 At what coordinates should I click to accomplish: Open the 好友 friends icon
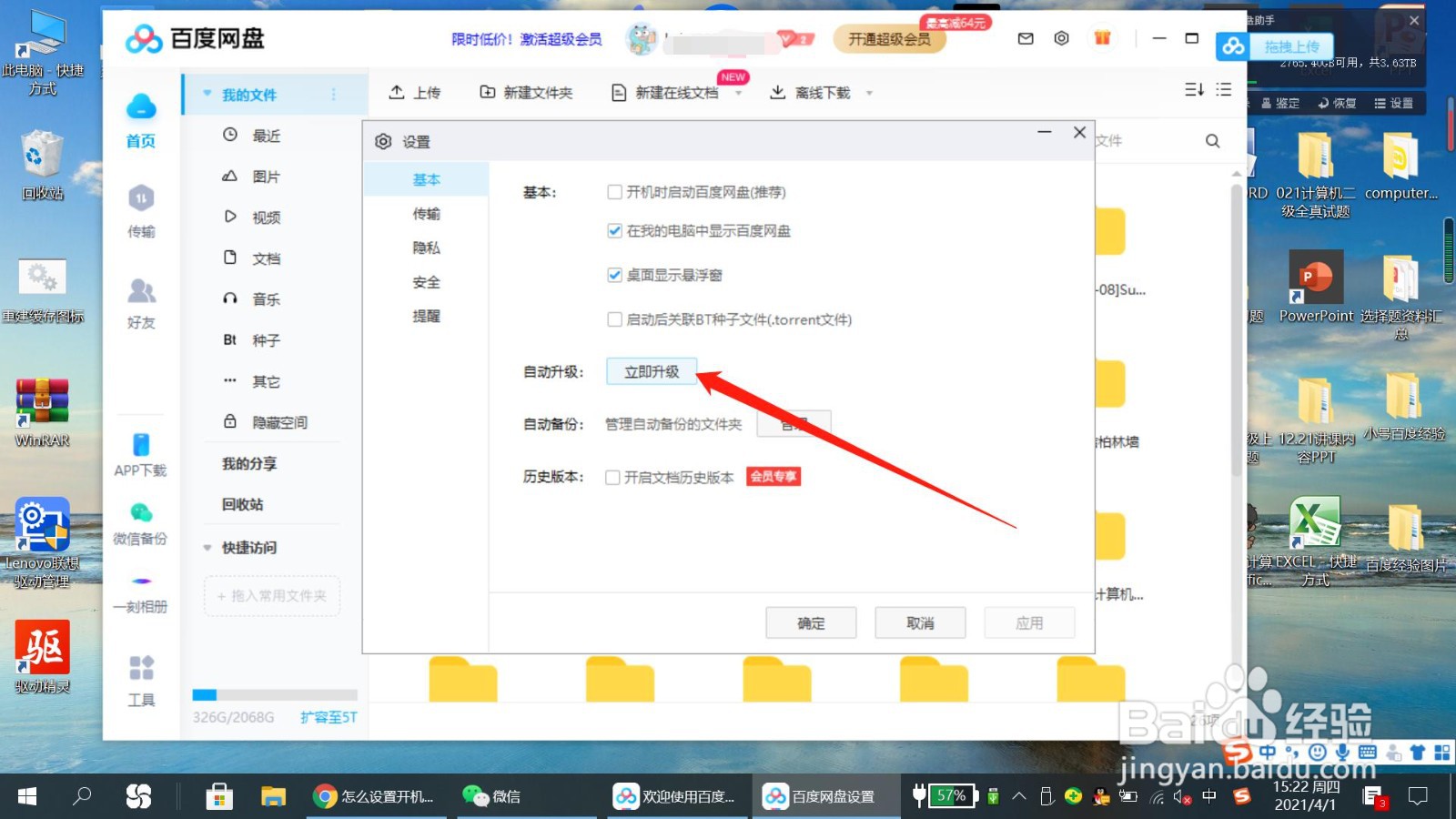[141, 304]
